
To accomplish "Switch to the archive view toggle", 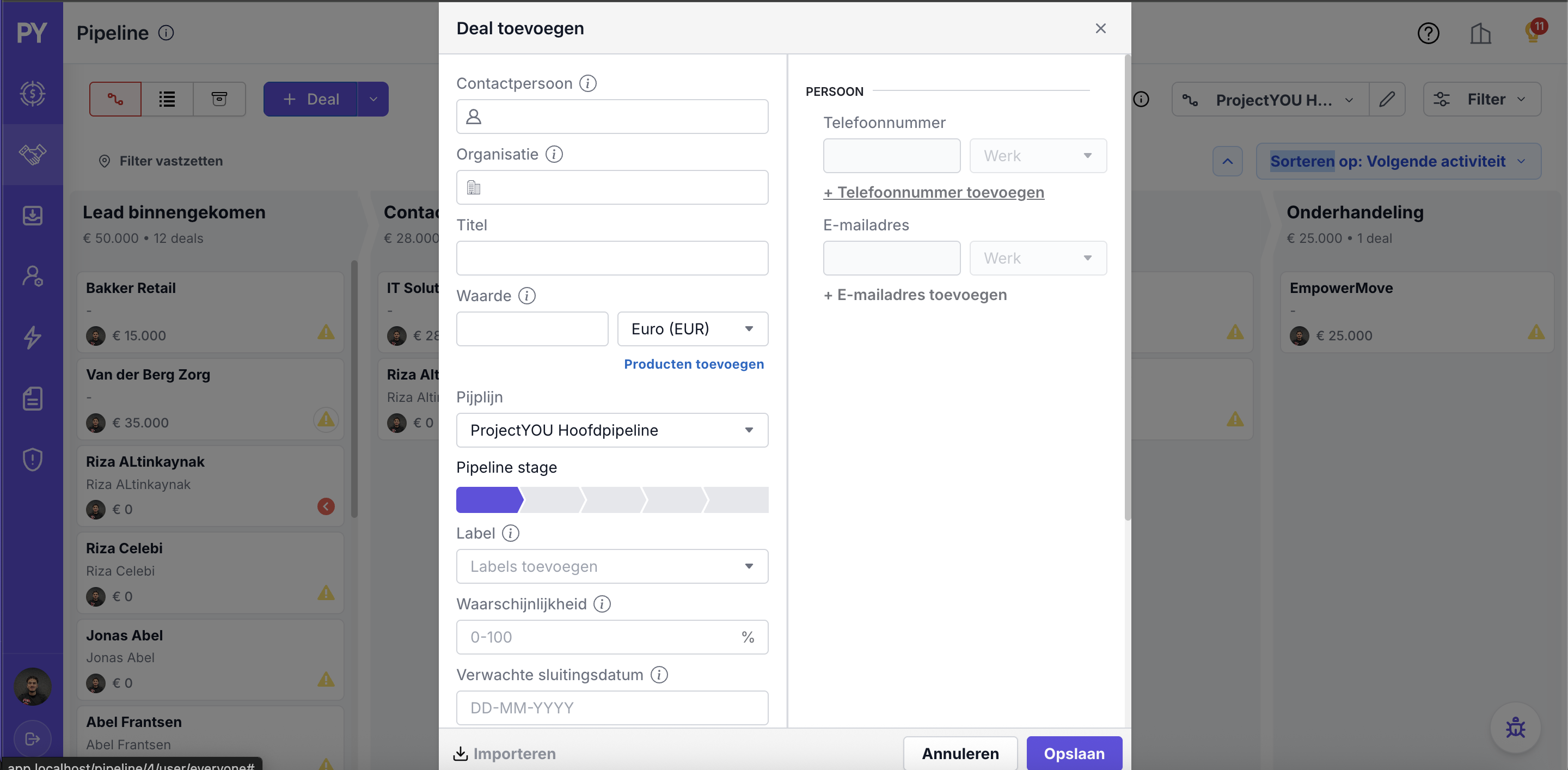I will pos(219,99).
